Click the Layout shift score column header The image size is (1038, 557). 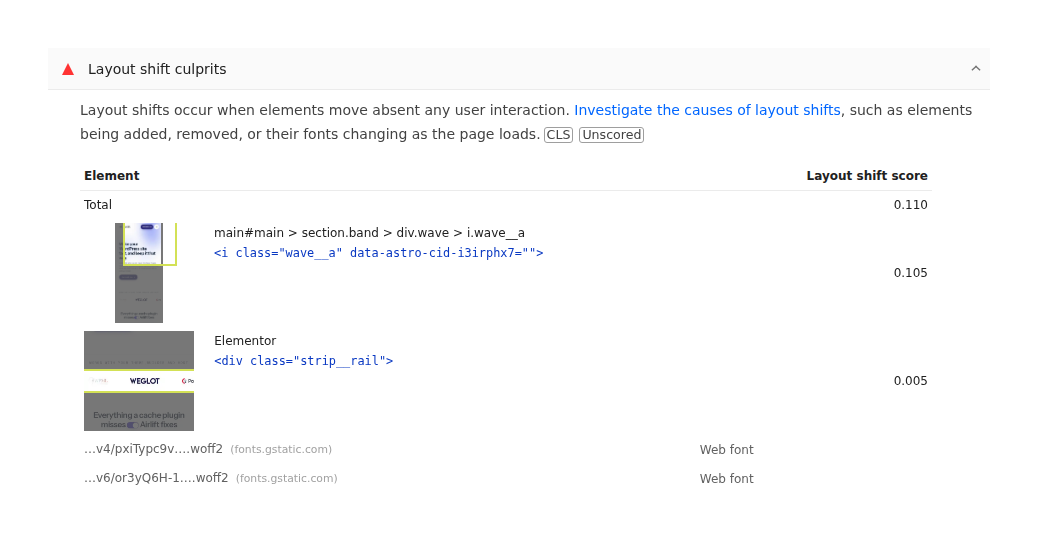pyautogui.click(x=867, y=176)
